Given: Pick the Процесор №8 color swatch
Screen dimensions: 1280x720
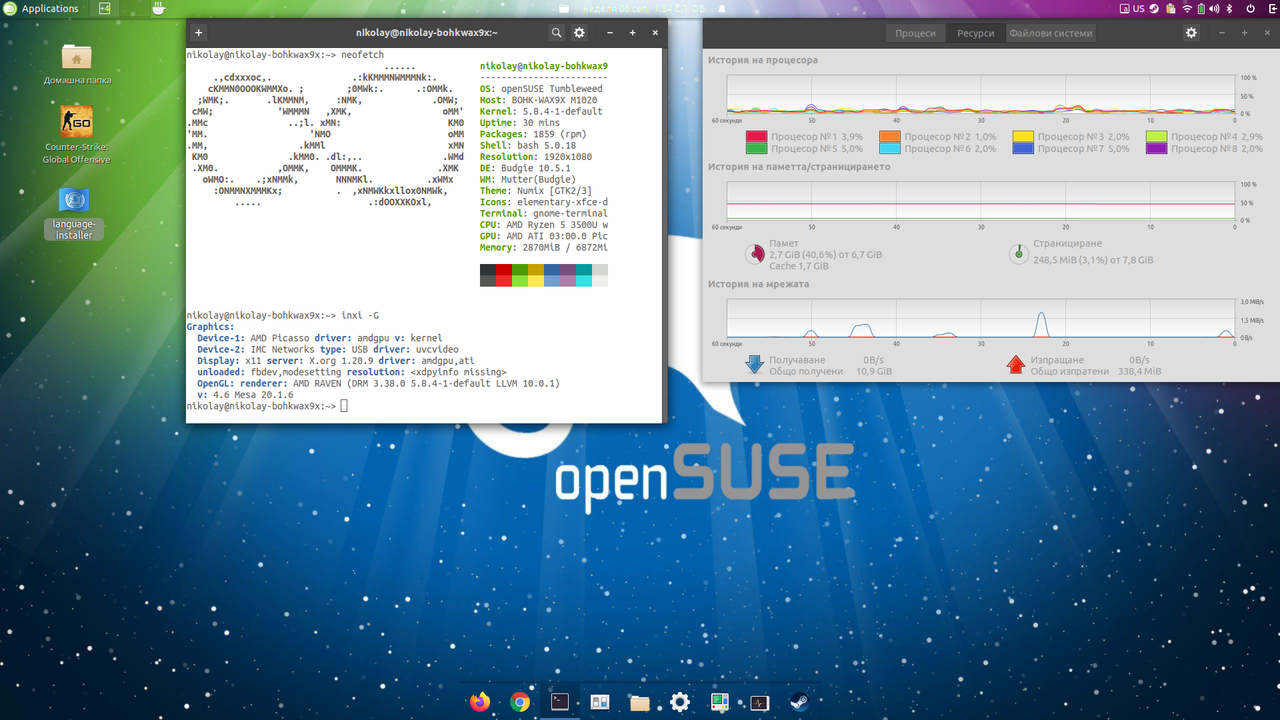Looking at the screenshot, I should [1157, 148].
